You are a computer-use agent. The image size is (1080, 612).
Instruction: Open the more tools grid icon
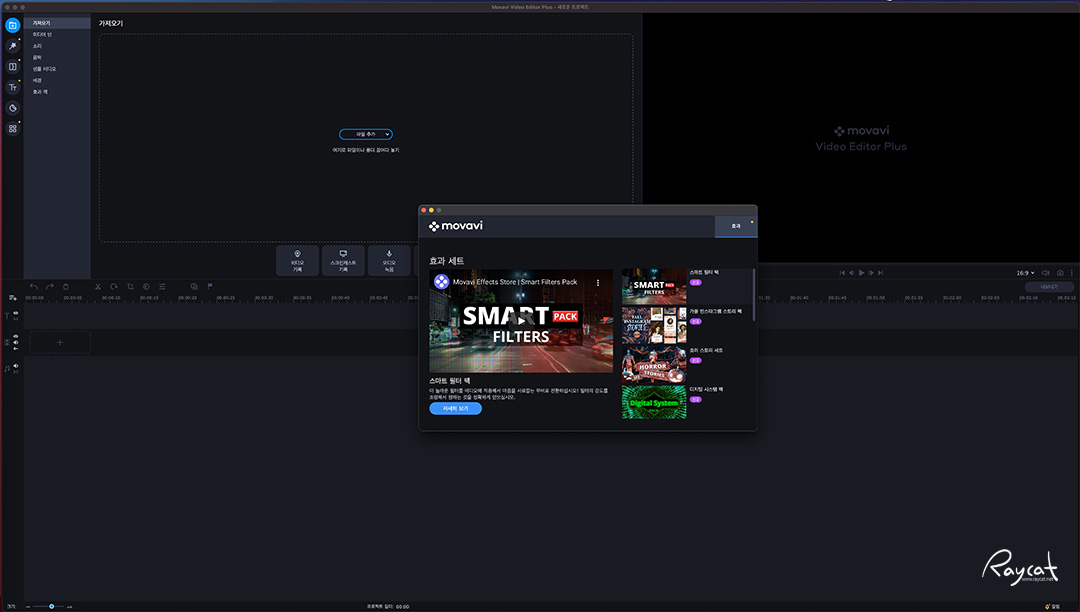pos(12,129)
